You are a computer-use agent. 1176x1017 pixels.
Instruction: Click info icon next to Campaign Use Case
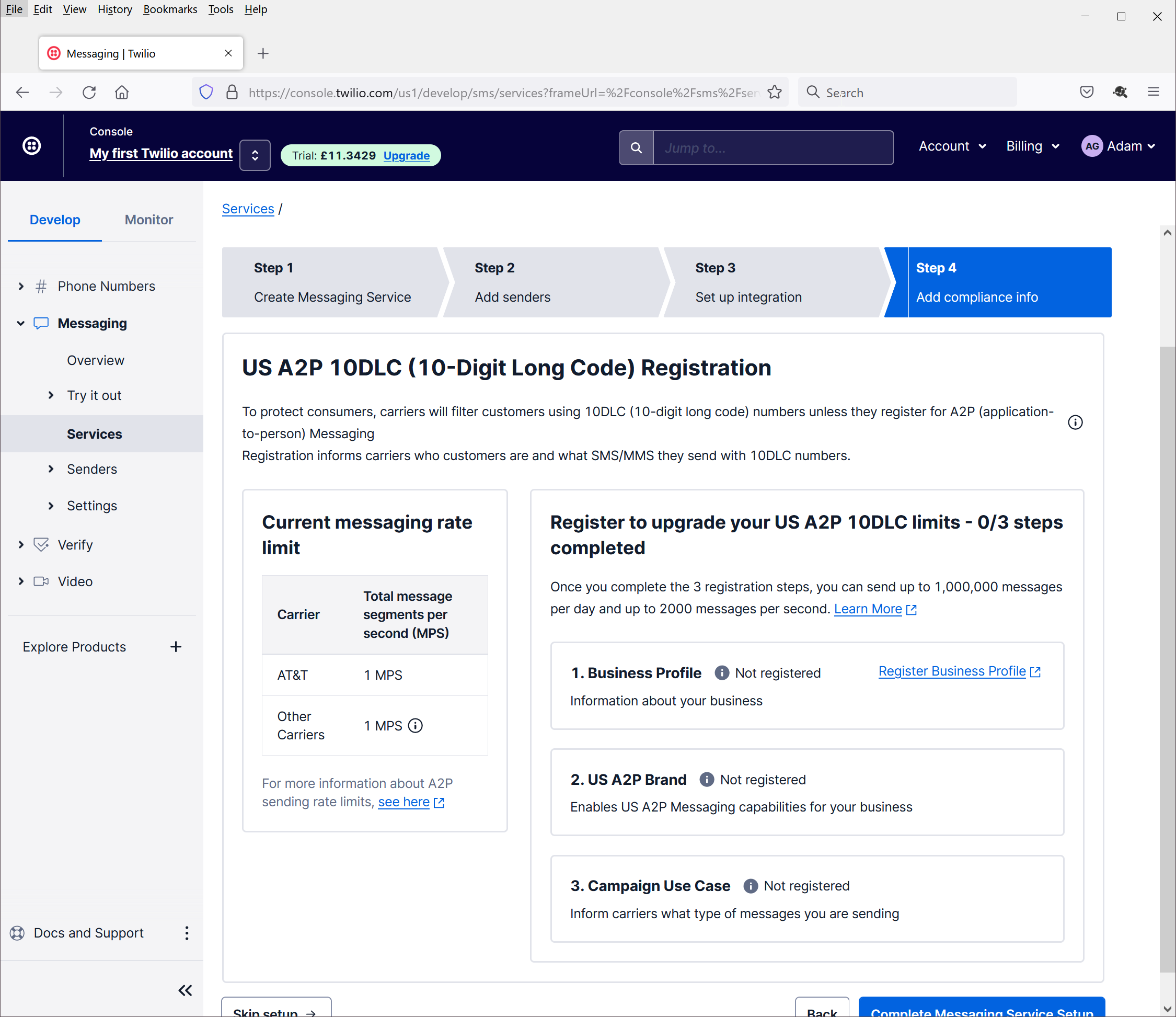[x=751, y=886]
